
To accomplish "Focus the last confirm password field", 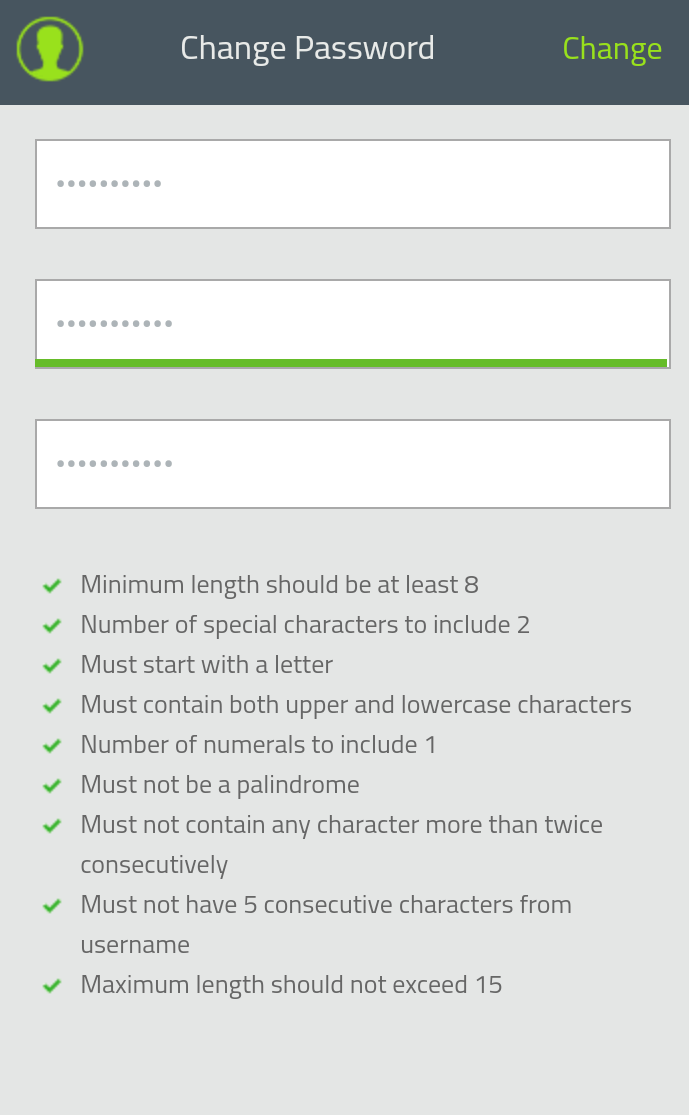I will pyautogui.click(x=352, y=464).
